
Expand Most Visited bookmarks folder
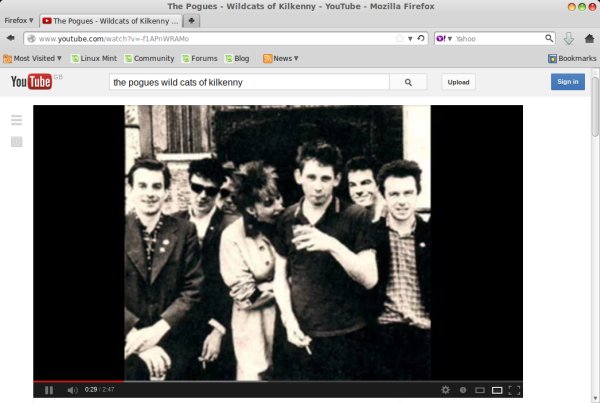(x=32, y=58)
